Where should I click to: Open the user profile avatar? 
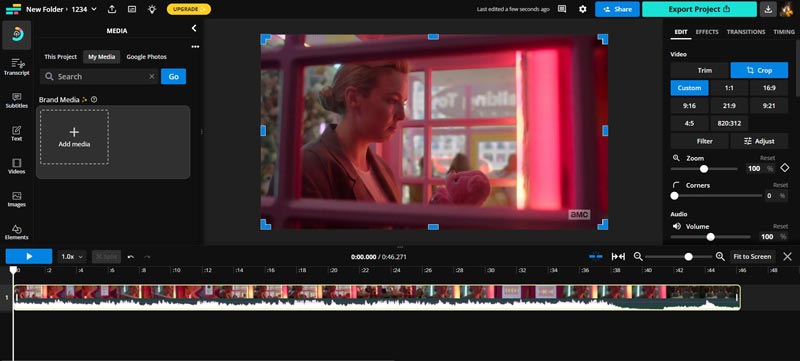click(786, 9)
